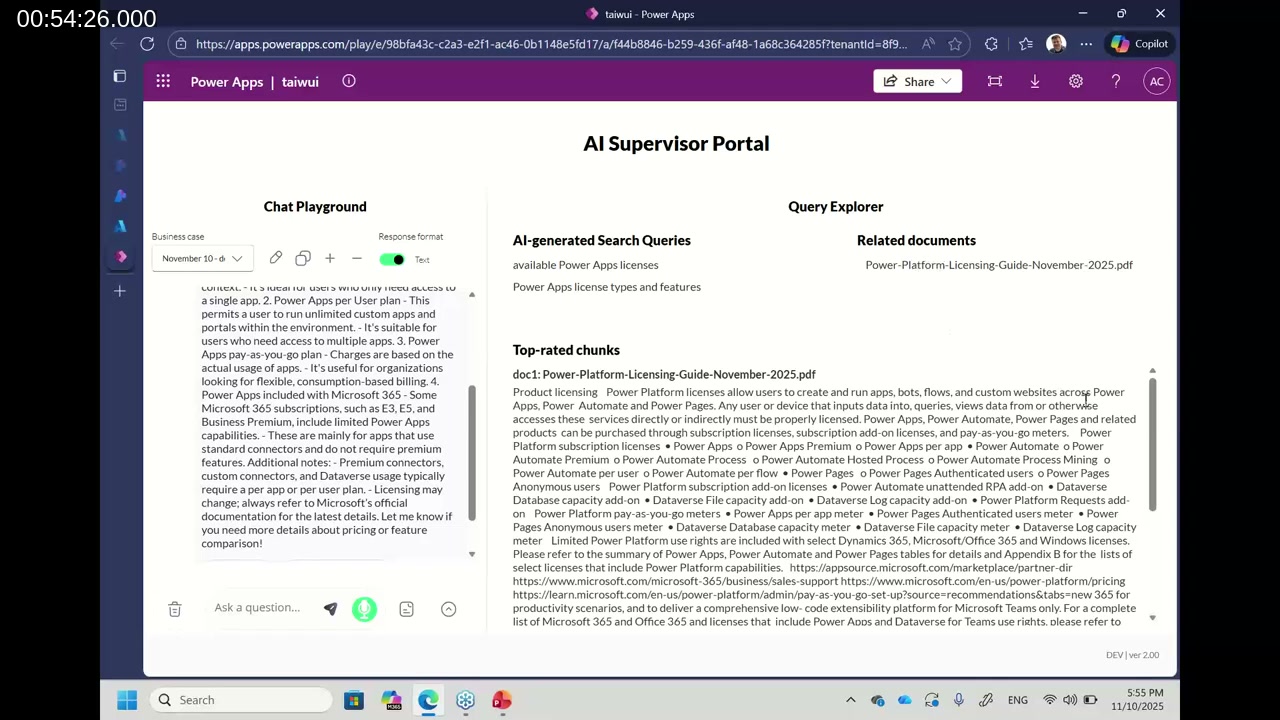Click chunks panel scroll down arrow
The height and width of the screenshot is (720, 1280).
(x=1152, y=618)
